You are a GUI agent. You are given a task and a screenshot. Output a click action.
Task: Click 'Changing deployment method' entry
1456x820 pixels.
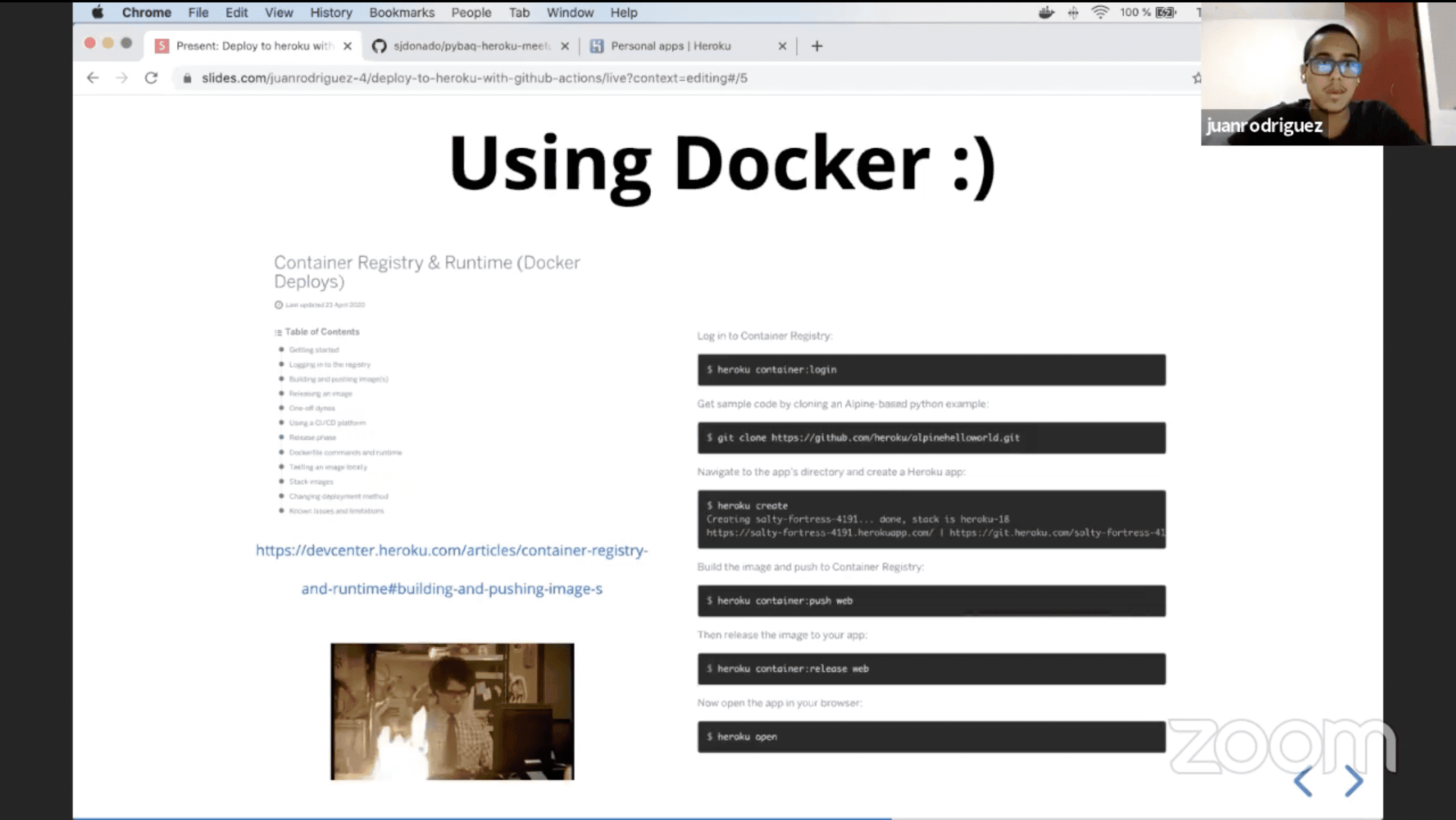pos(338,497)
